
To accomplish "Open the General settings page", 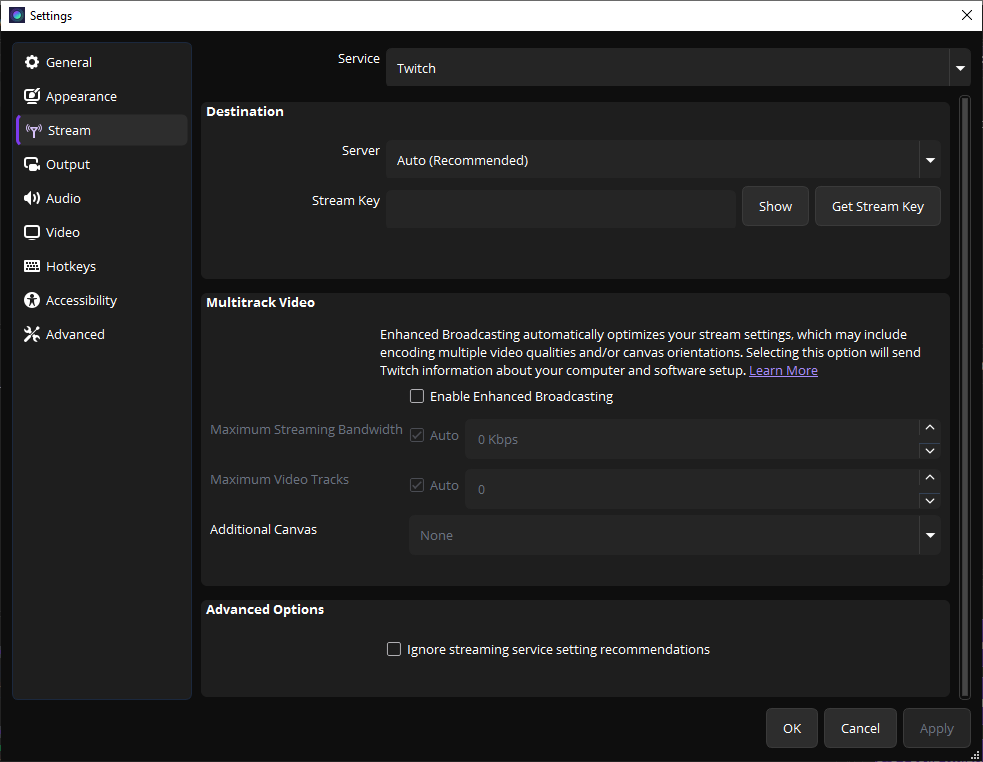I will (x=102, y=62).
